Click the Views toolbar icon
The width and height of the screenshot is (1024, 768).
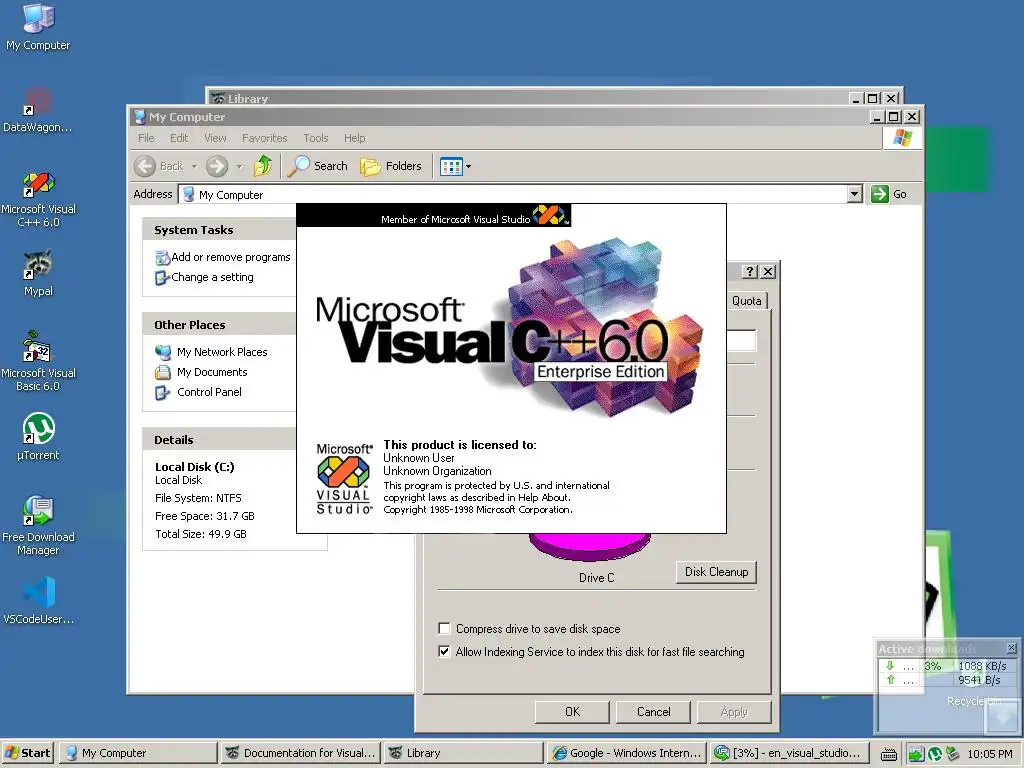tap(451, 167)
